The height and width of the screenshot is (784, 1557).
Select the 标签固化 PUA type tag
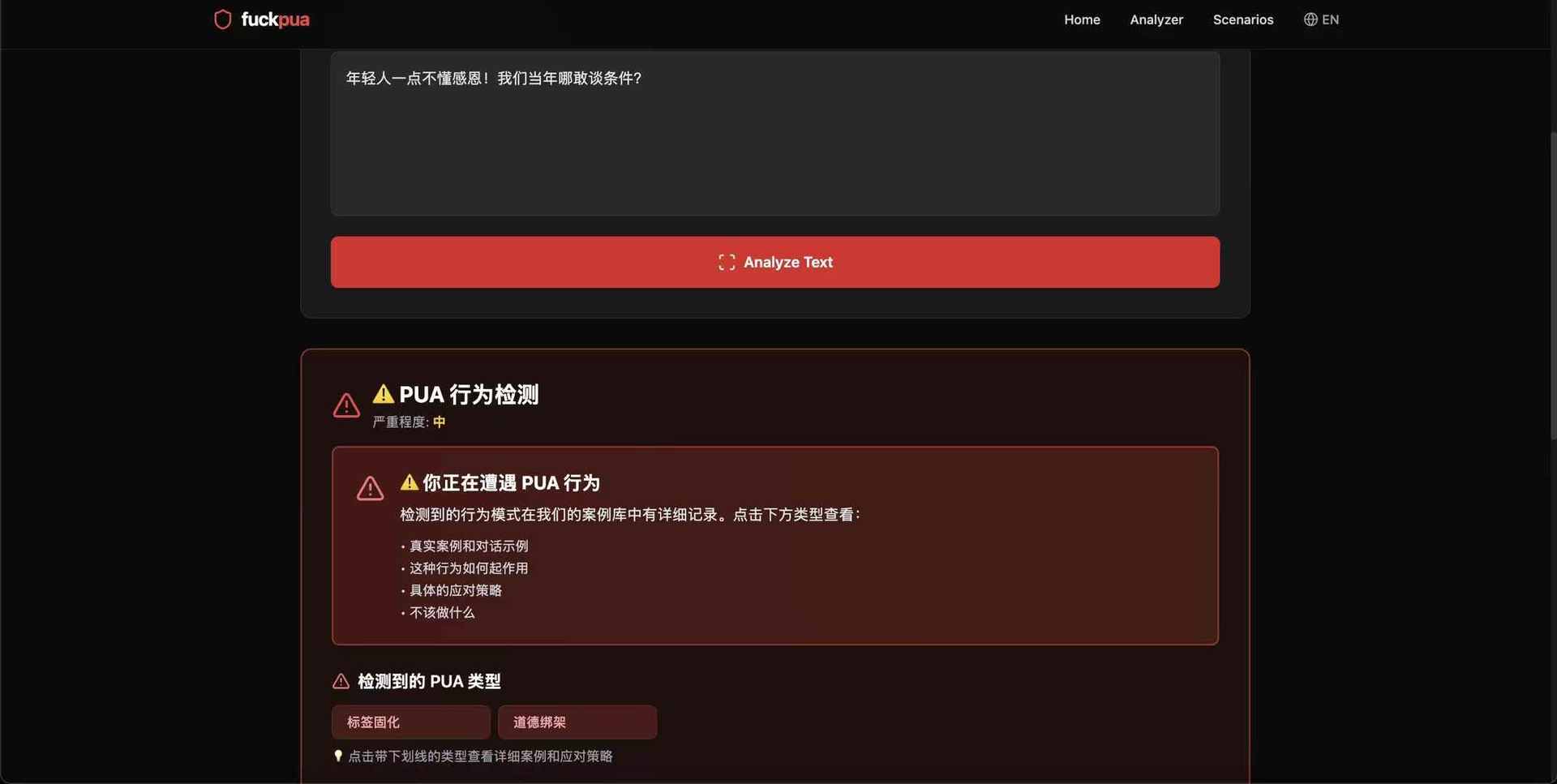pos(410,722)
